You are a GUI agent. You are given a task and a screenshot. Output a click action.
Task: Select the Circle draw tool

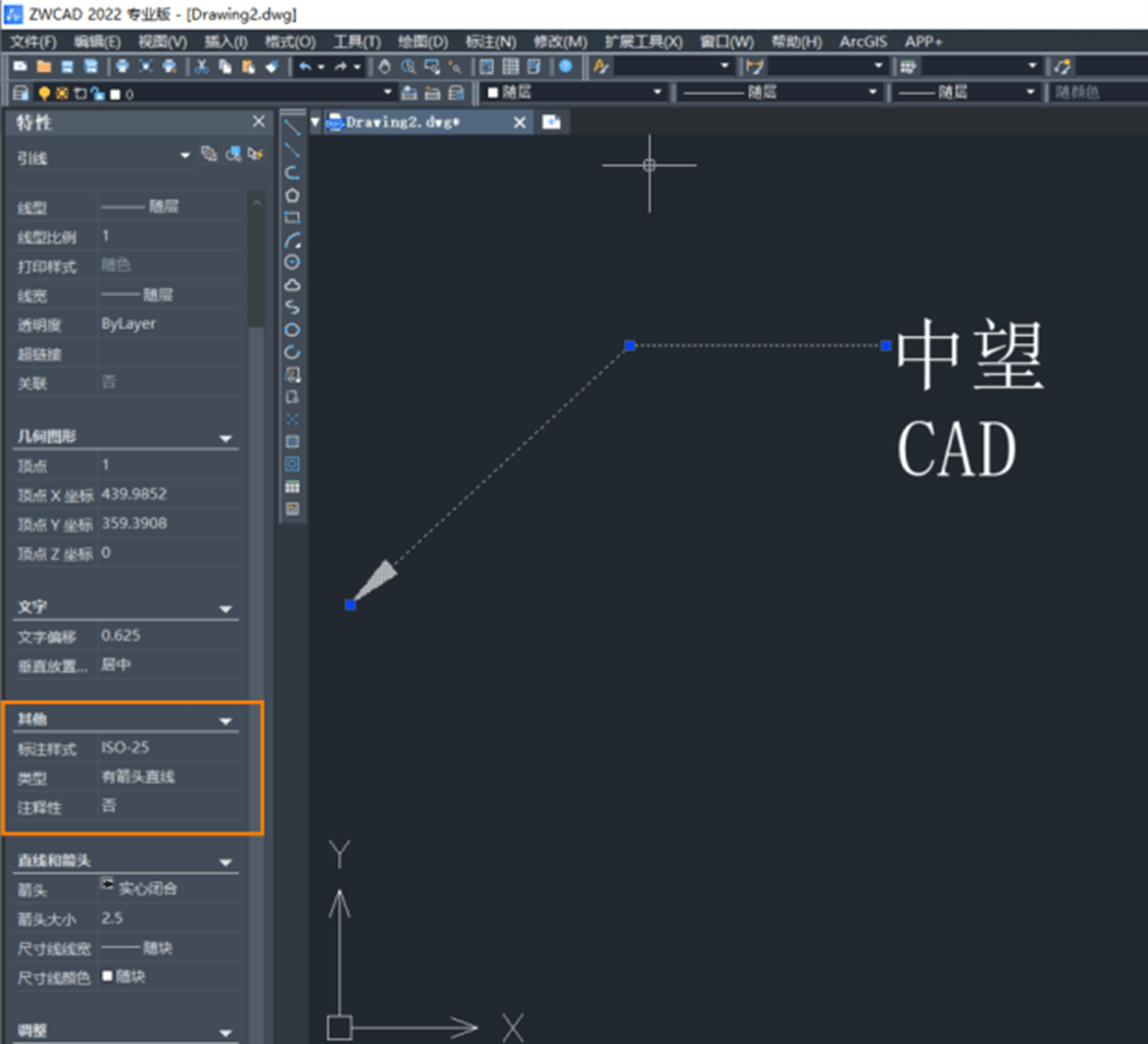coord(292,262)
